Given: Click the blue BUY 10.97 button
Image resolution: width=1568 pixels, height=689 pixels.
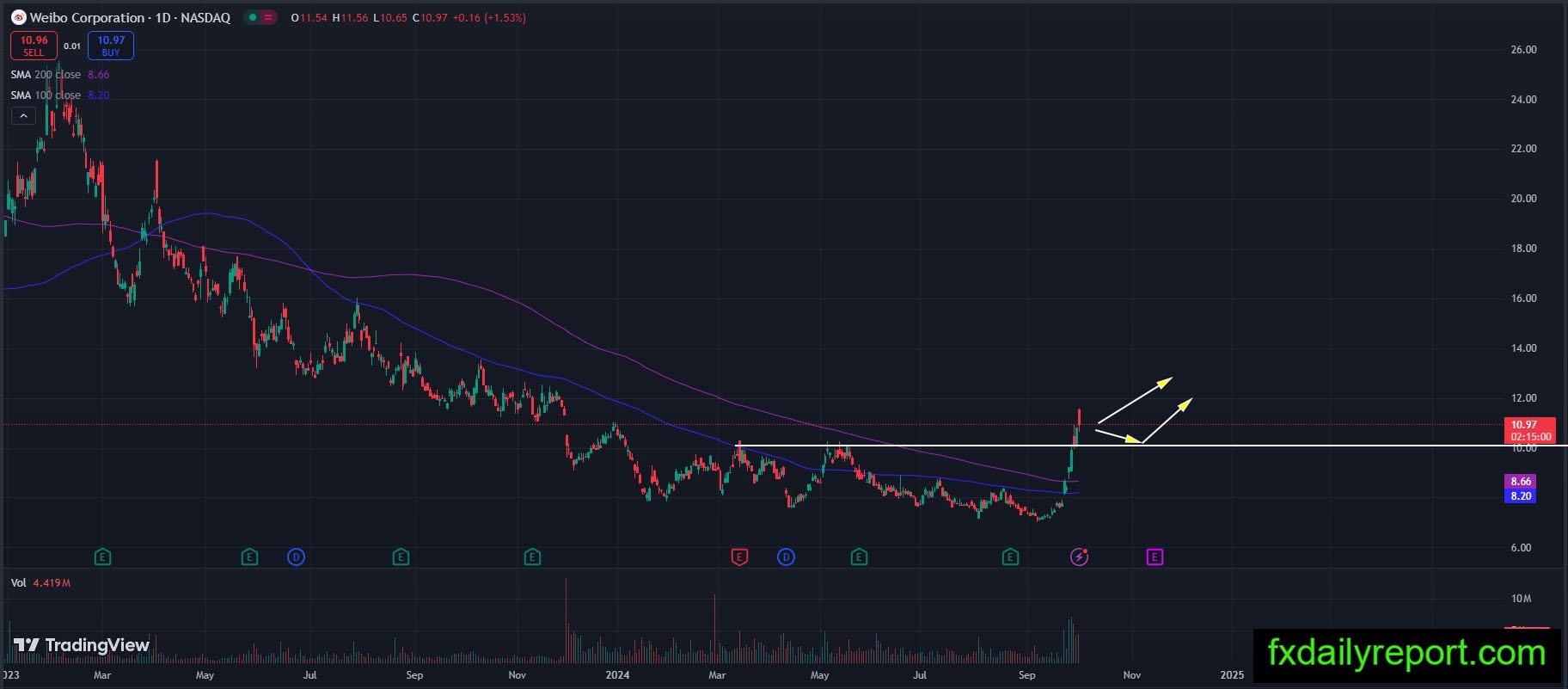Looking at the screenshot, I should point(111,46).
